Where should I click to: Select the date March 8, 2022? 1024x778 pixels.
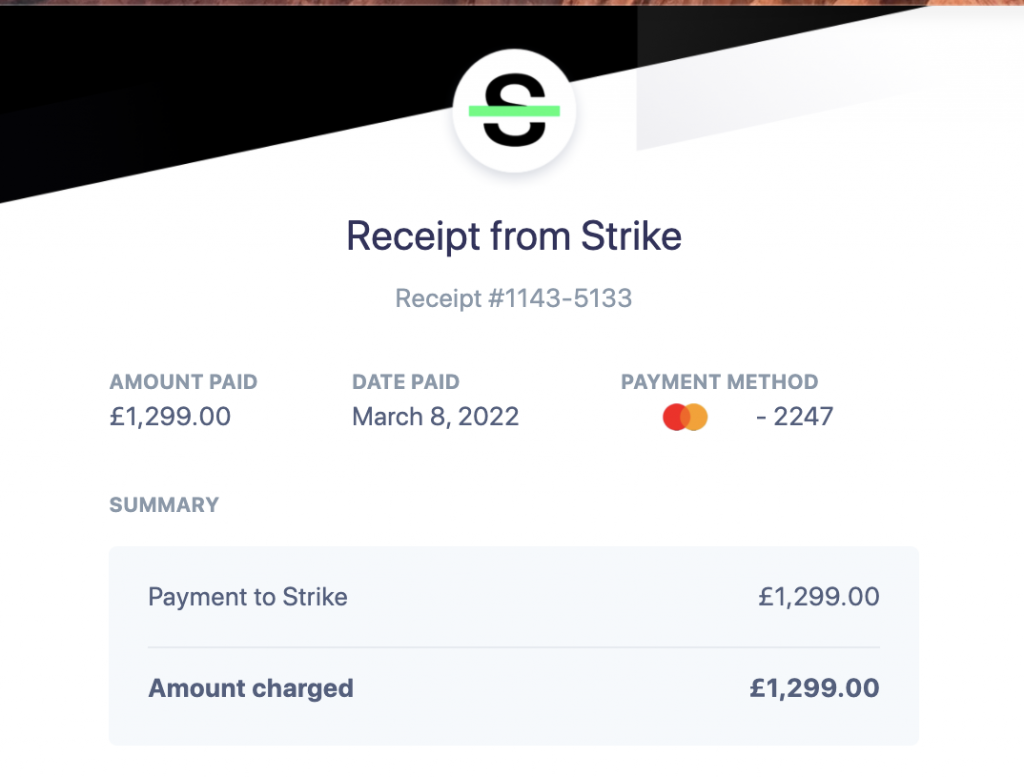435,417
